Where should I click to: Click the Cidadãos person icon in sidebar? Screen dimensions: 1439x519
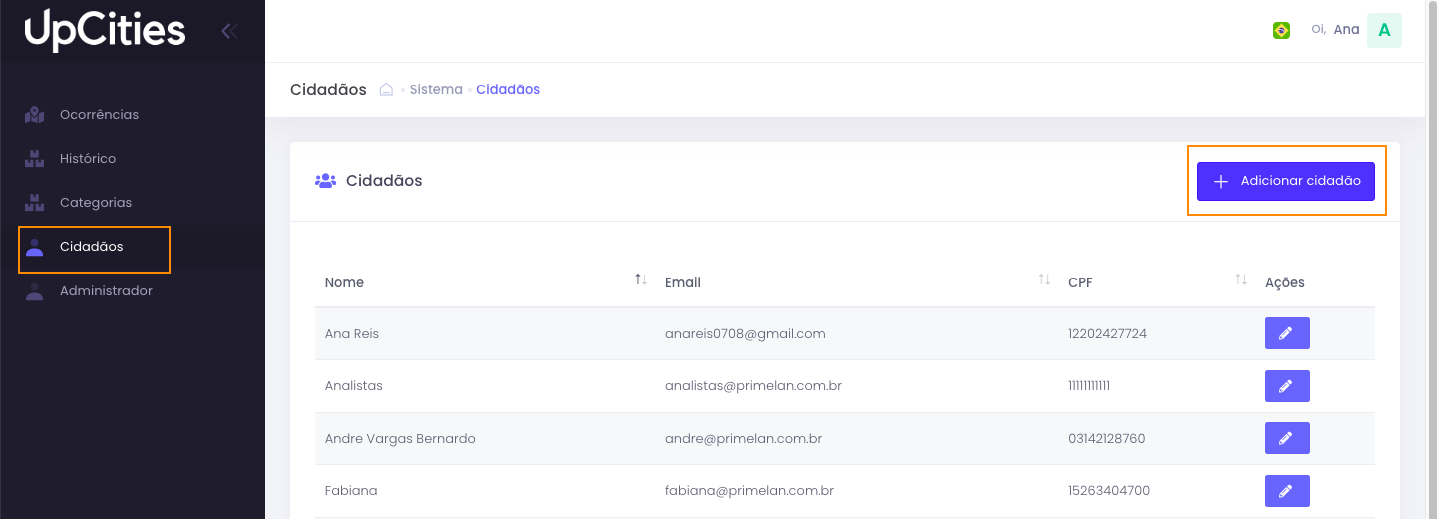point(35,247)
